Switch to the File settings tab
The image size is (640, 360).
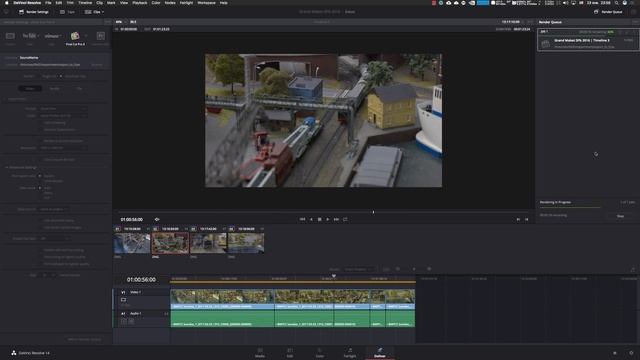click(x=79, y=88)
